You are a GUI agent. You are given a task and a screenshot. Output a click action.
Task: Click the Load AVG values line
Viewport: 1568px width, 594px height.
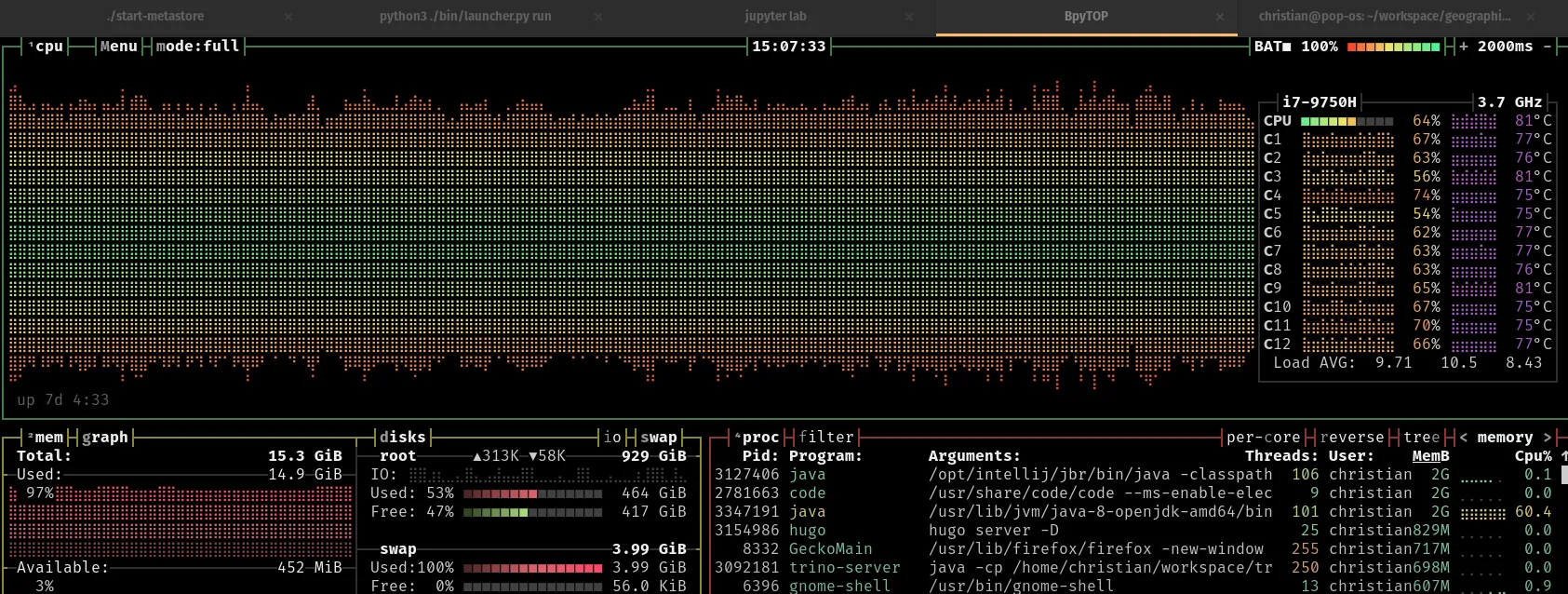coord(1407,363)
